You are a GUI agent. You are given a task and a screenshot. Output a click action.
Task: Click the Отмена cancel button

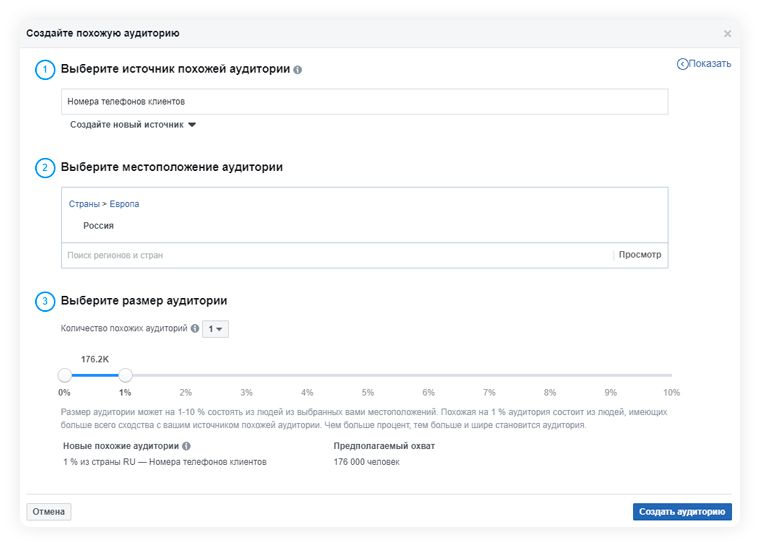(x=48, y=512)
